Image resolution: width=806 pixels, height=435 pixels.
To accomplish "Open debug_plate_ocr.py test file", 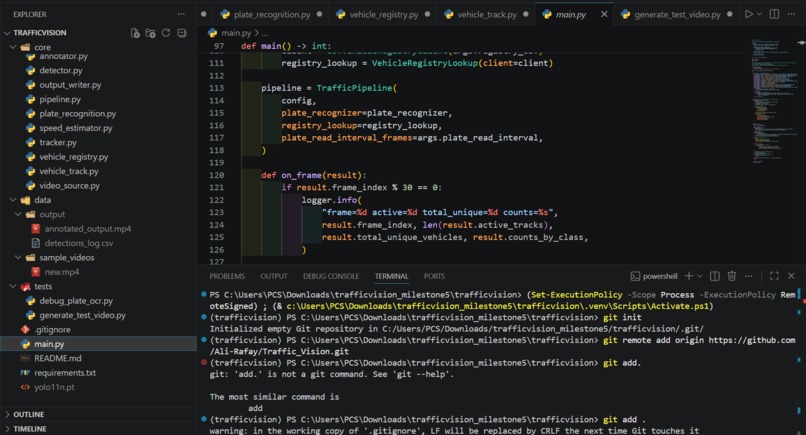I will point(76,301).
